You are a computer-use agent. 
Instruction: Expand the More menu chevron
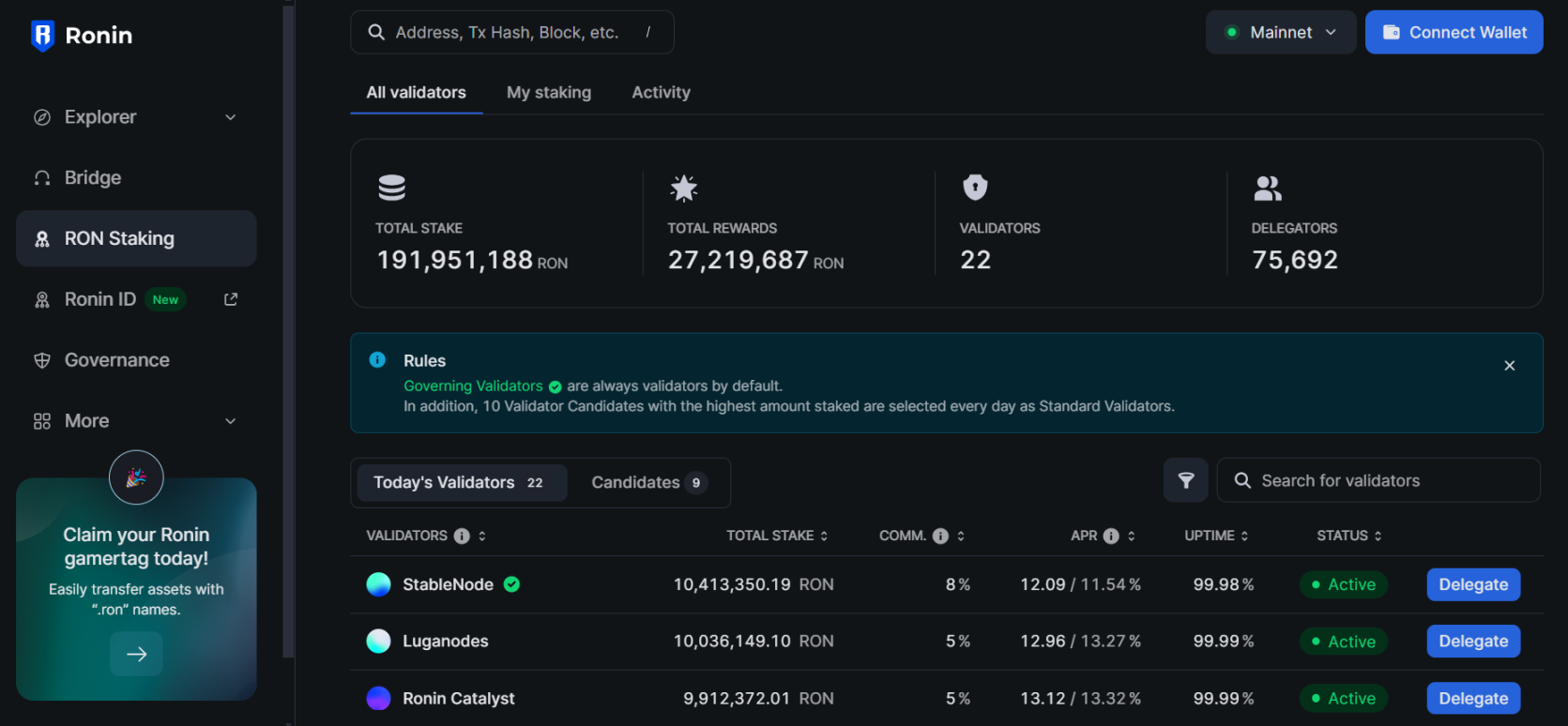[x=231, y=421]
